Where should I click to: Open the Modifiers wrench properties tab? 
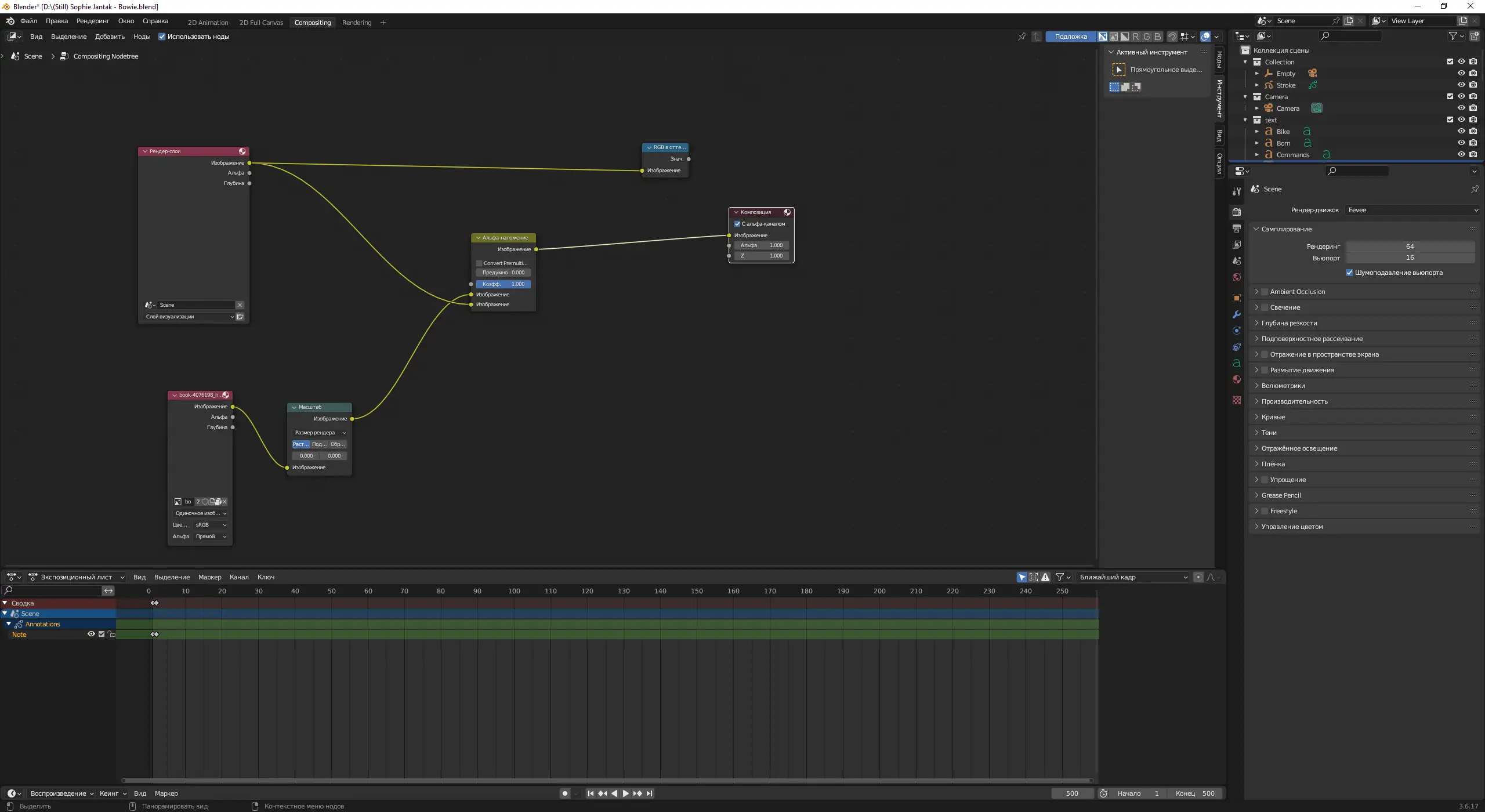(1237, 314)
